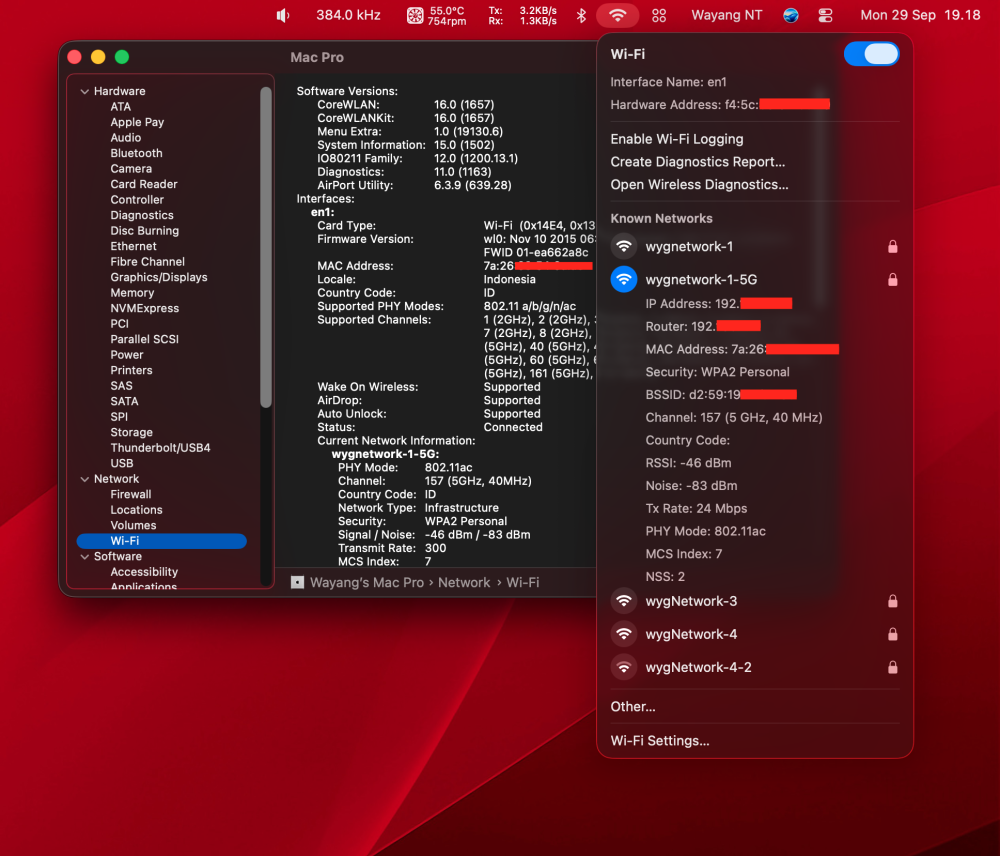Choose Create Diagnostics Report…
Viewport: 1000px width, 856px height.
click(x=698, y=162)
